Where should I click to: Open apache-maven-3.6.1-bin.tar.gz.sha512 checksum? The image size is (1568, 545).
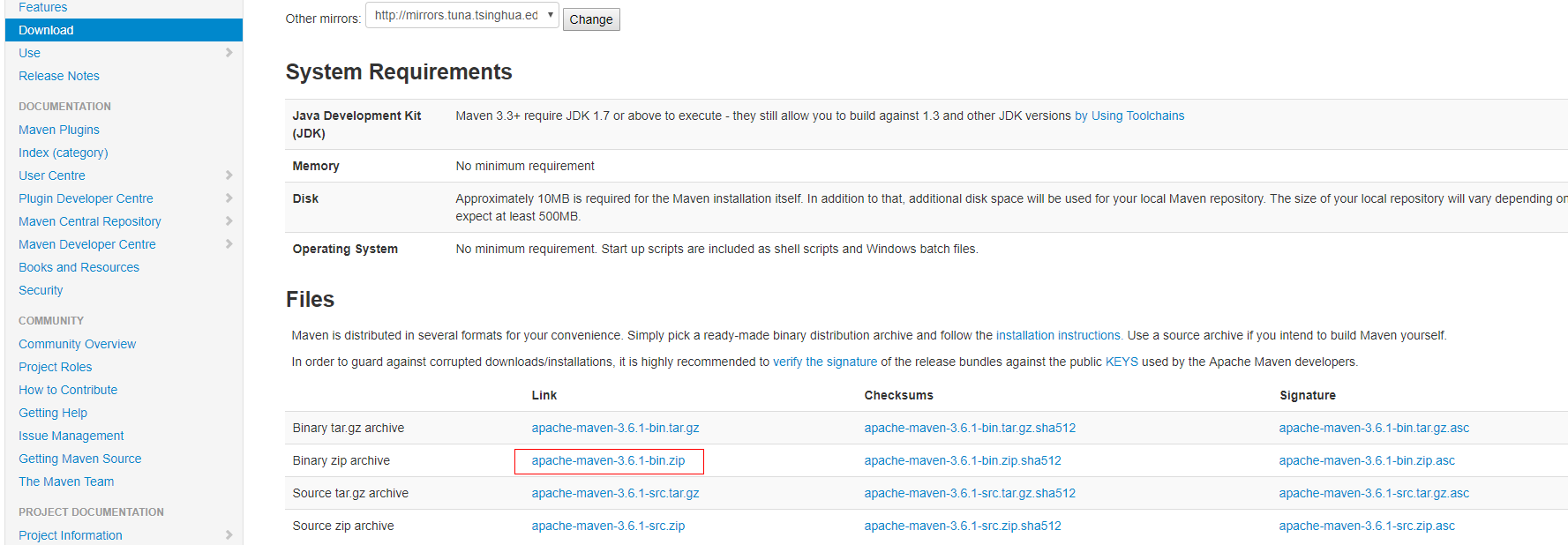coord(970,428)
